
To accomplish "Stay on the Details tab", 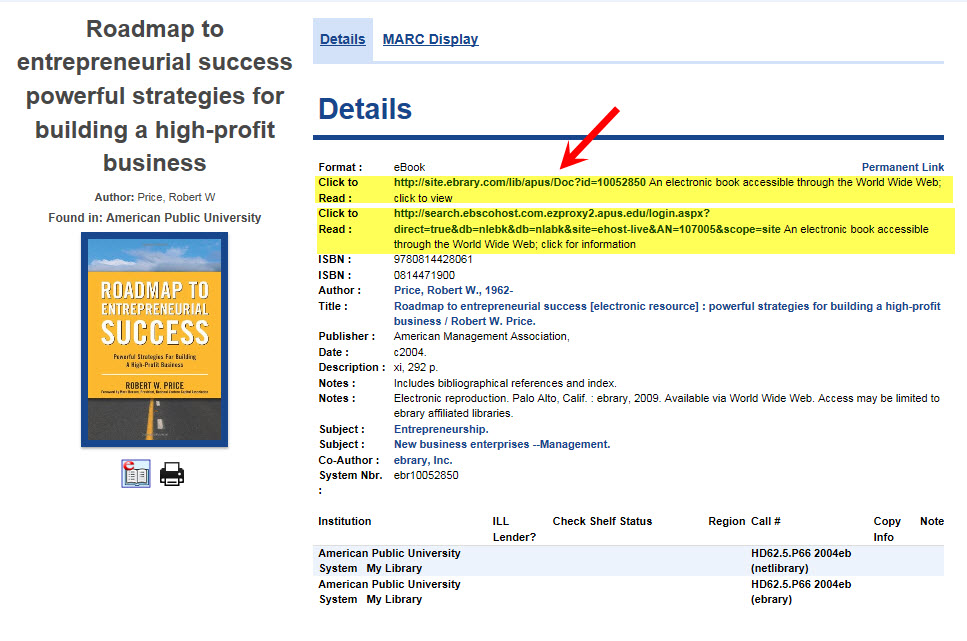I will pyautogui.click(x=342, y=38).
